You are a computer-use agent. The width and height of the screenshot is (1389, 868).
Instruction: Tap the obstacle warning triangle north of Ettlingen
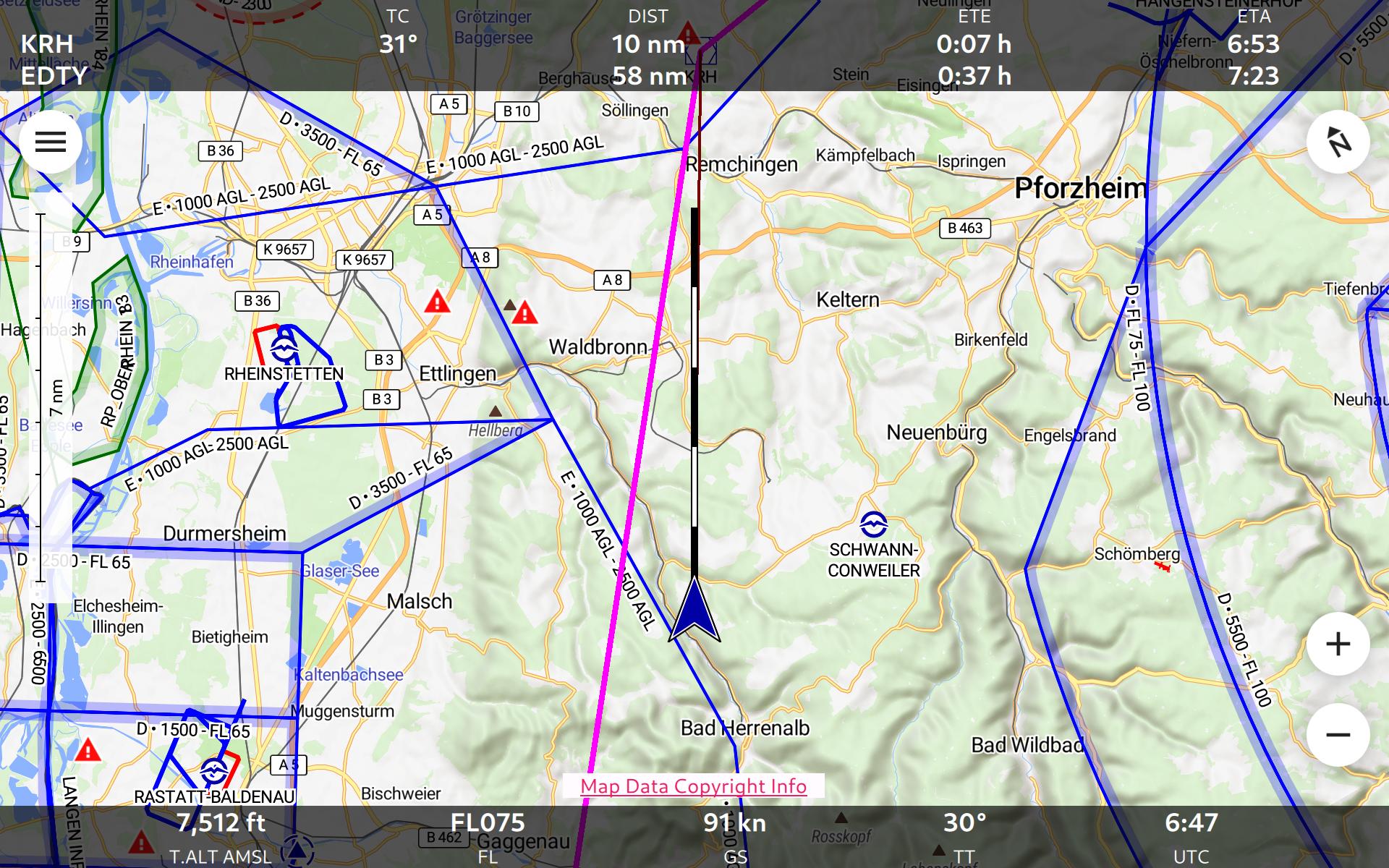coord(437,301)
